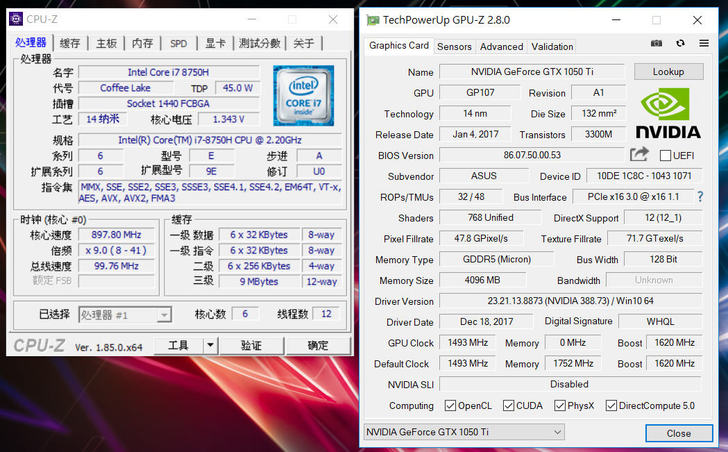Open the Advanced tab in GPU-Z
Image resolution: width=728 pixels, height=452 pixels.
point(501,46)
